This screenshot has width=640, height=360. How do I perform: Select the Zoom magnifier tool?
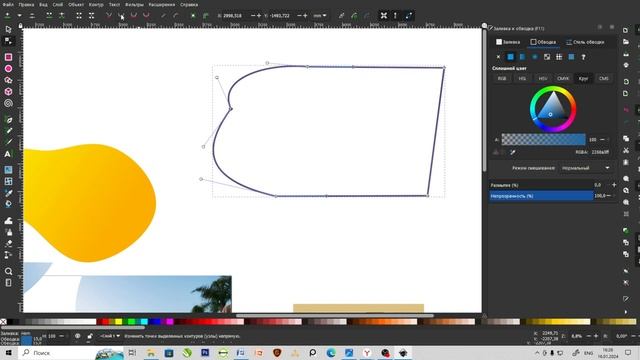click(x=8, y=271)
